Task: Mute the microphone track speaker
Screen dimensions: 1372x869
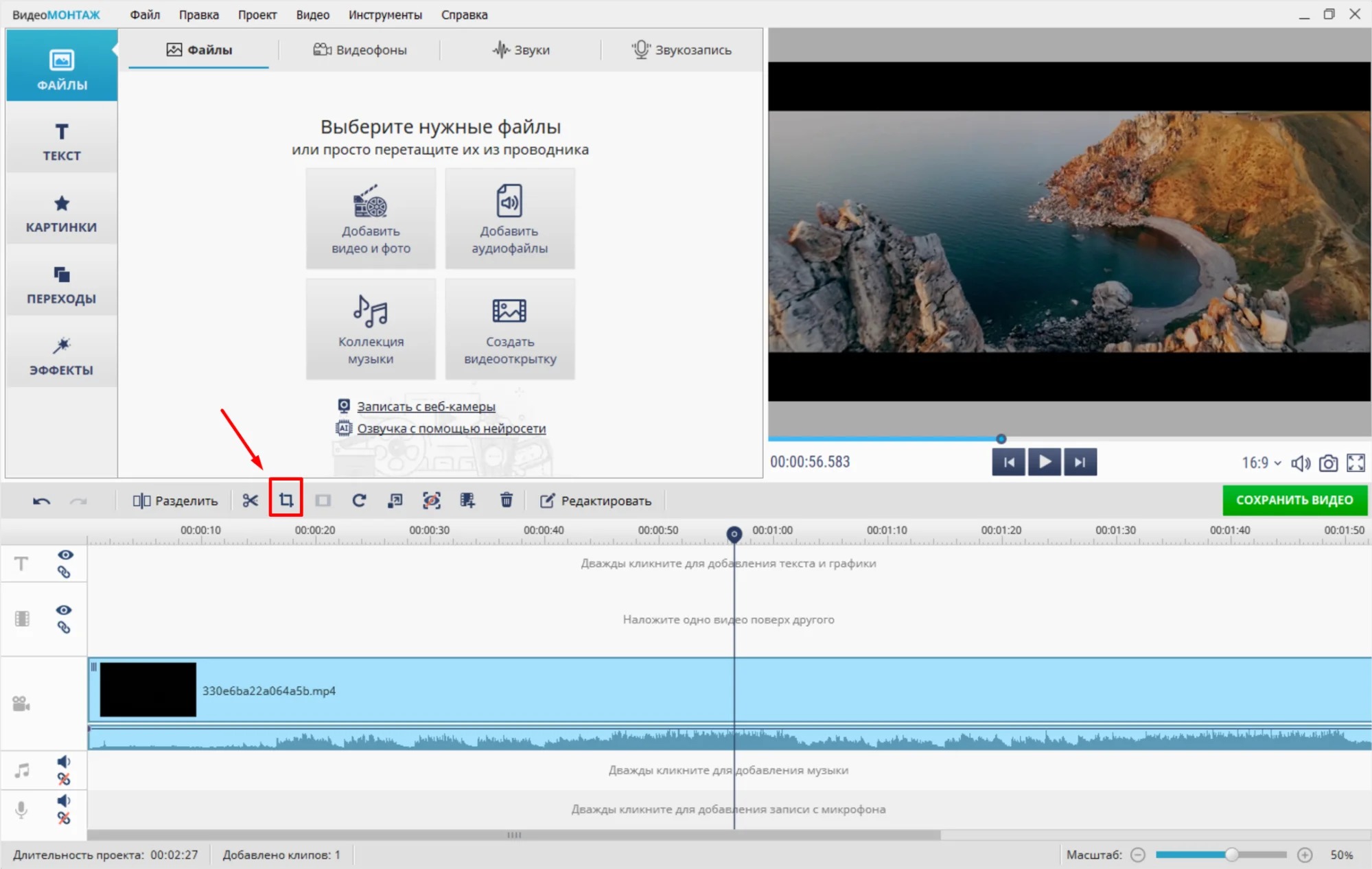Action: point(64,800)
